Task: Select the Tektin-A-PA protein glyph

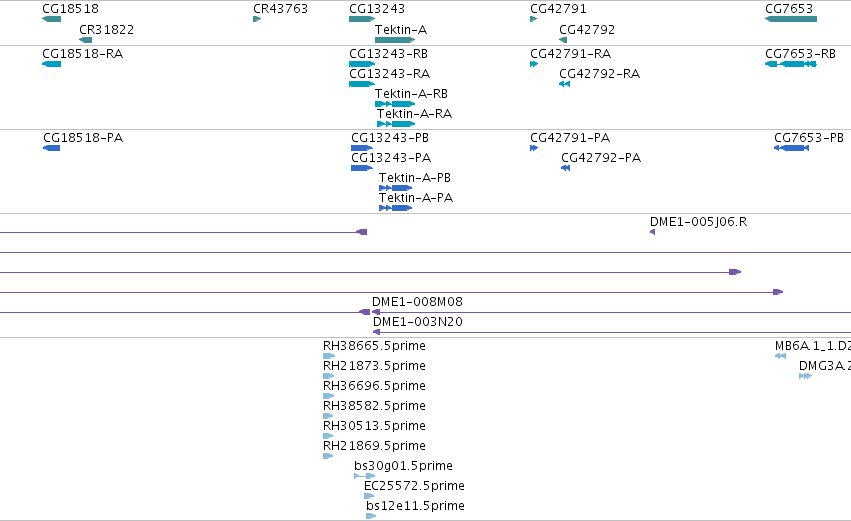Action: click(x=396, y=208)
